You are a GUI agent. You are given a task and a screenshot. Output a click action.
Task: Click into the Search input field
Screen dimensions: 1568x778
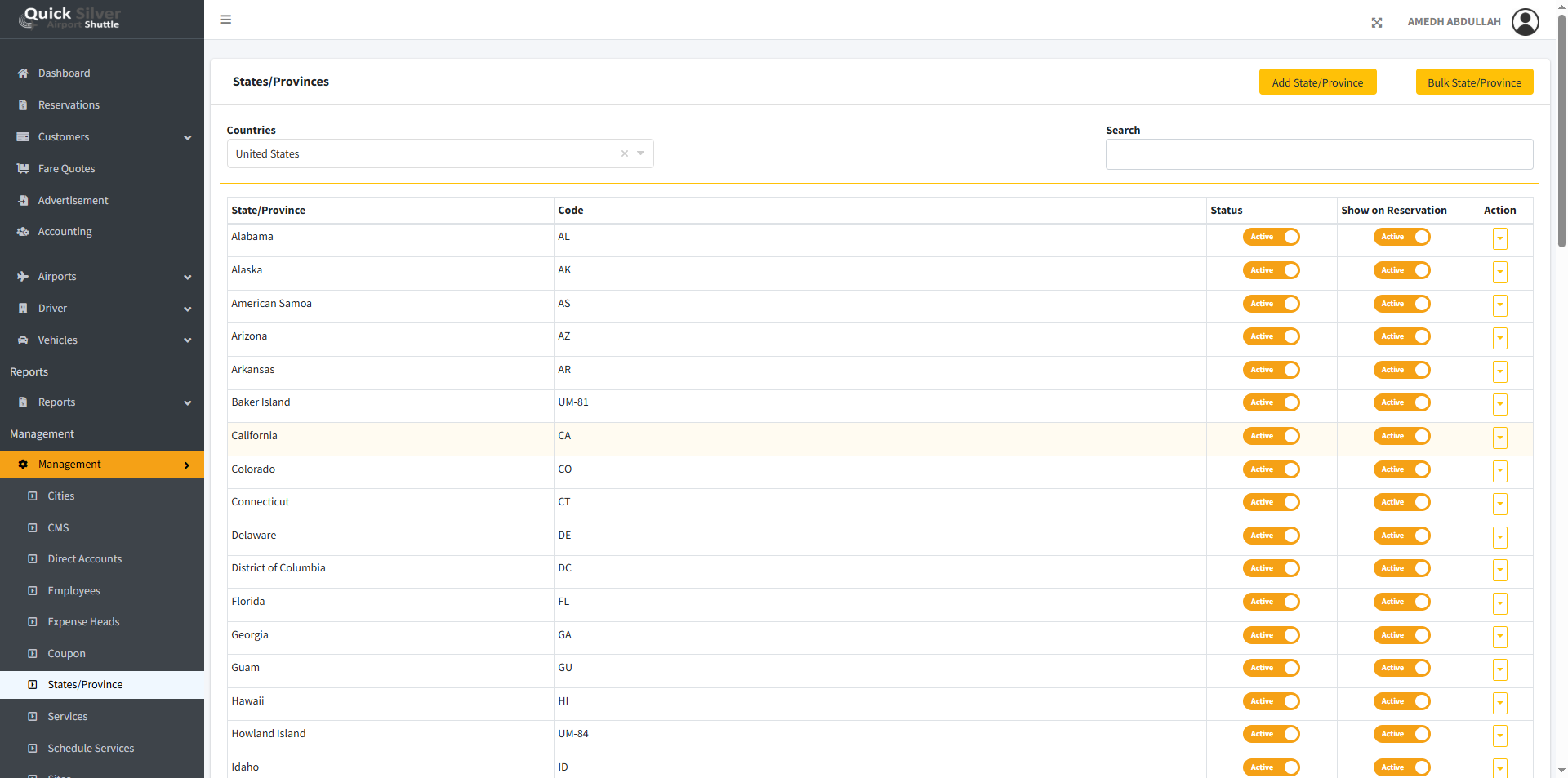tap(1319, 154)
